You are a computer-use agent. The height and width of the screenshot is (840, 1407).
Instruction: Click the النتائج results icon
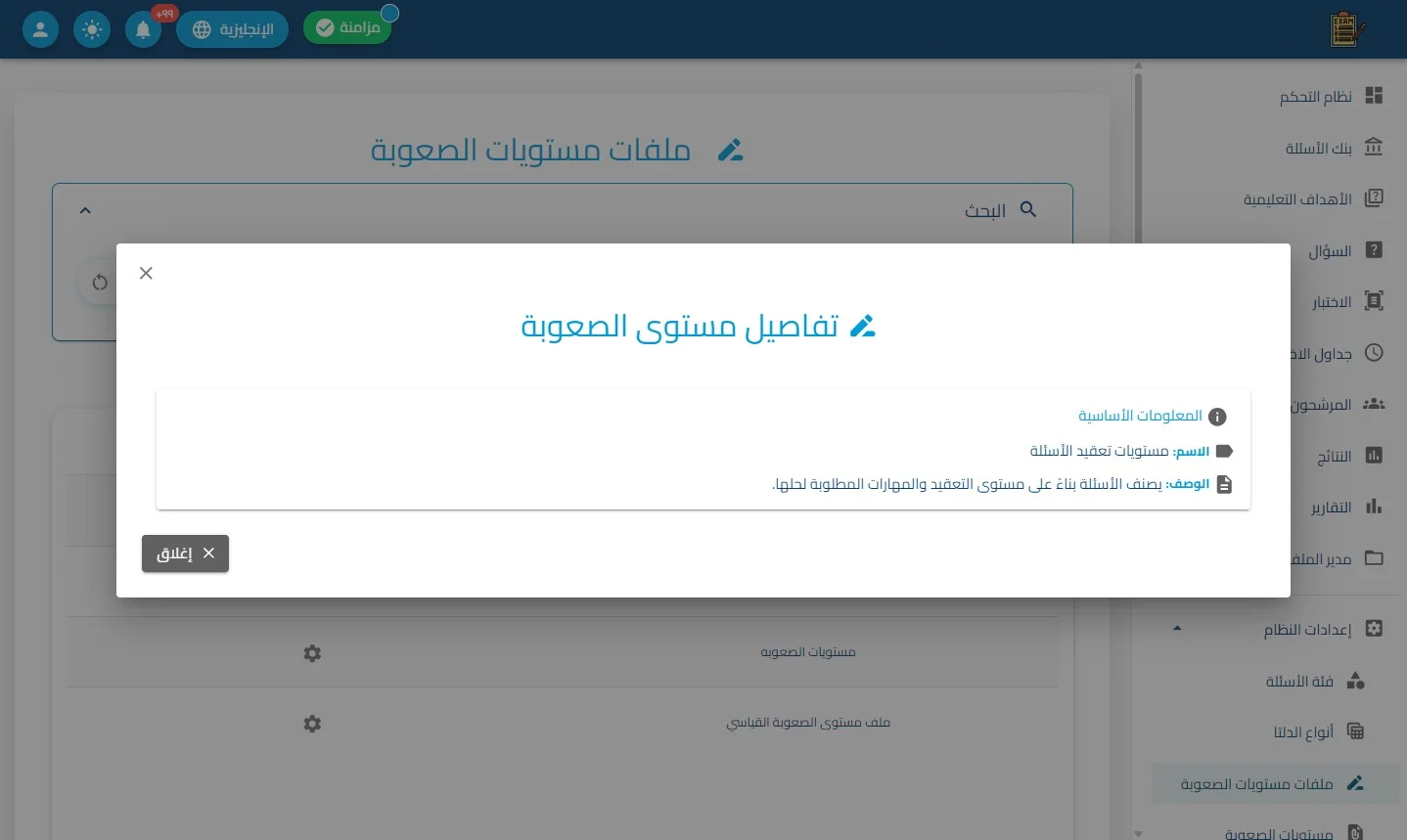[x=1374, y=456]
